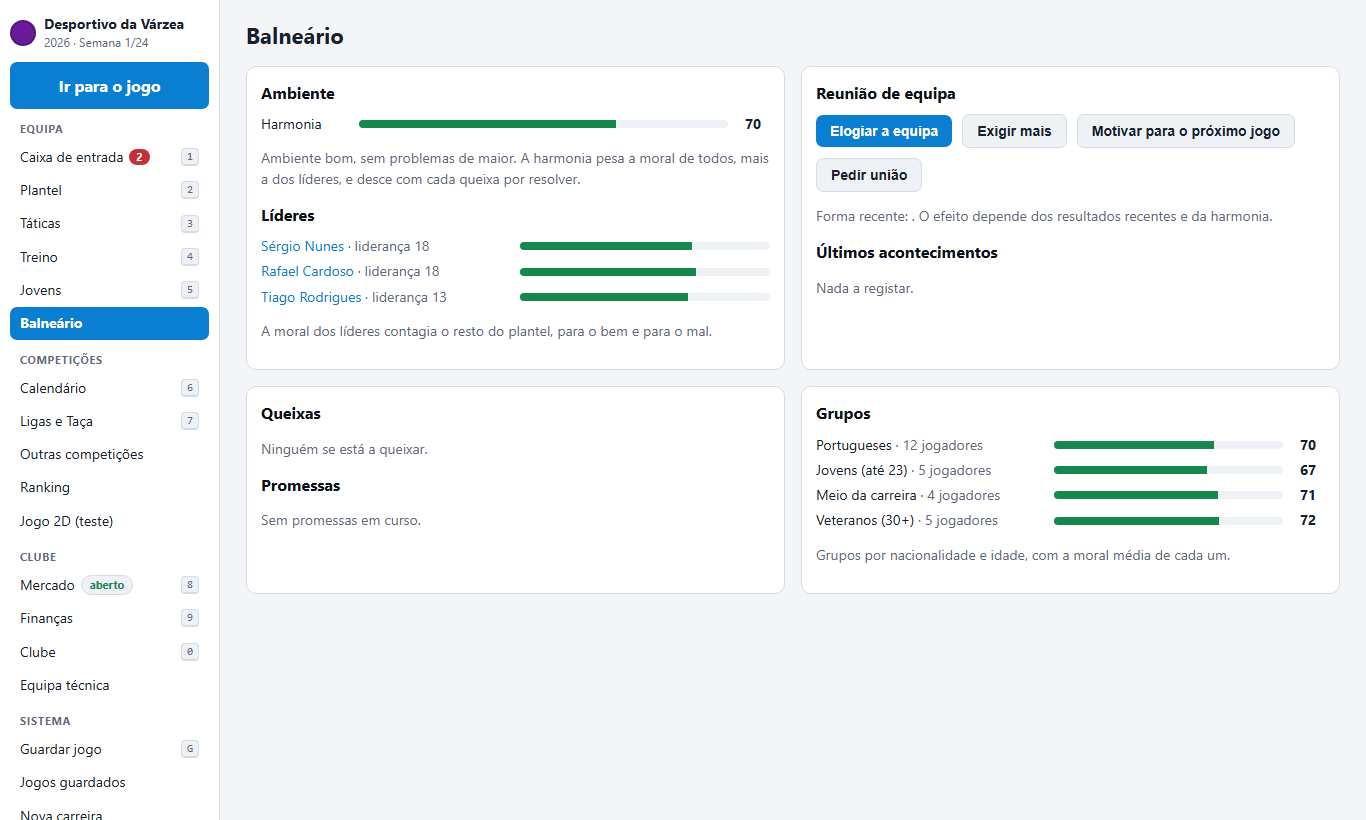
Task: Click the '2026 · Semana 1/24' date text
Action: tap(96, 43)
